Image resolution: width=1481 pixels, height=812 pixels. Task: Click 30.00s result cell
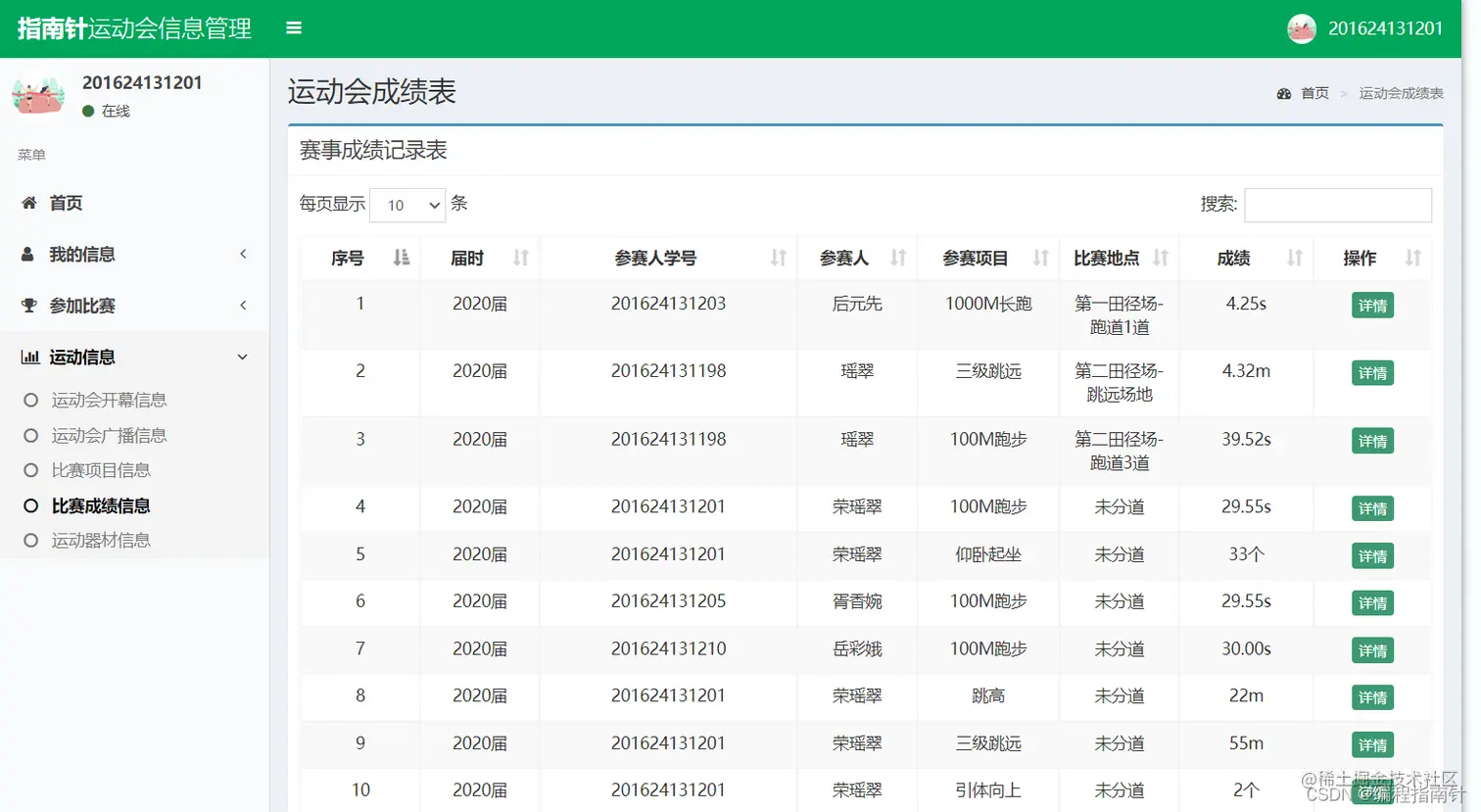pos(1246,648)
